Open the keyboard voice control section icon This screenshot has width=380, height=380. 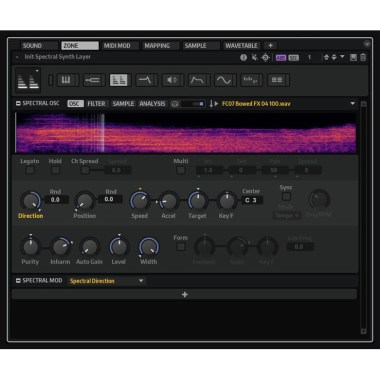tap(66, 80)
